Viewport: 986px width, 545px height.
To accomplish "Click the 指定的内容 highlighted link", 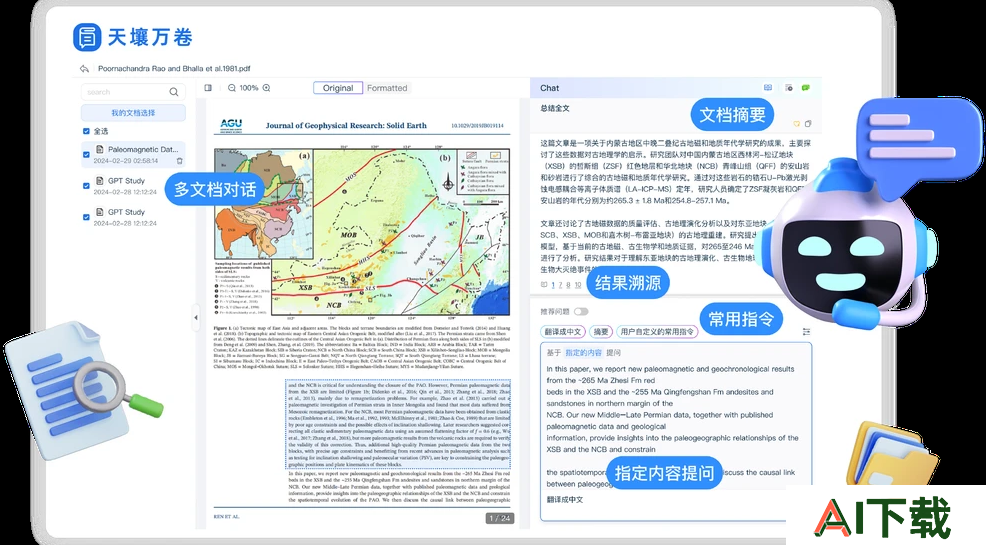I will [x=583, y=353].
